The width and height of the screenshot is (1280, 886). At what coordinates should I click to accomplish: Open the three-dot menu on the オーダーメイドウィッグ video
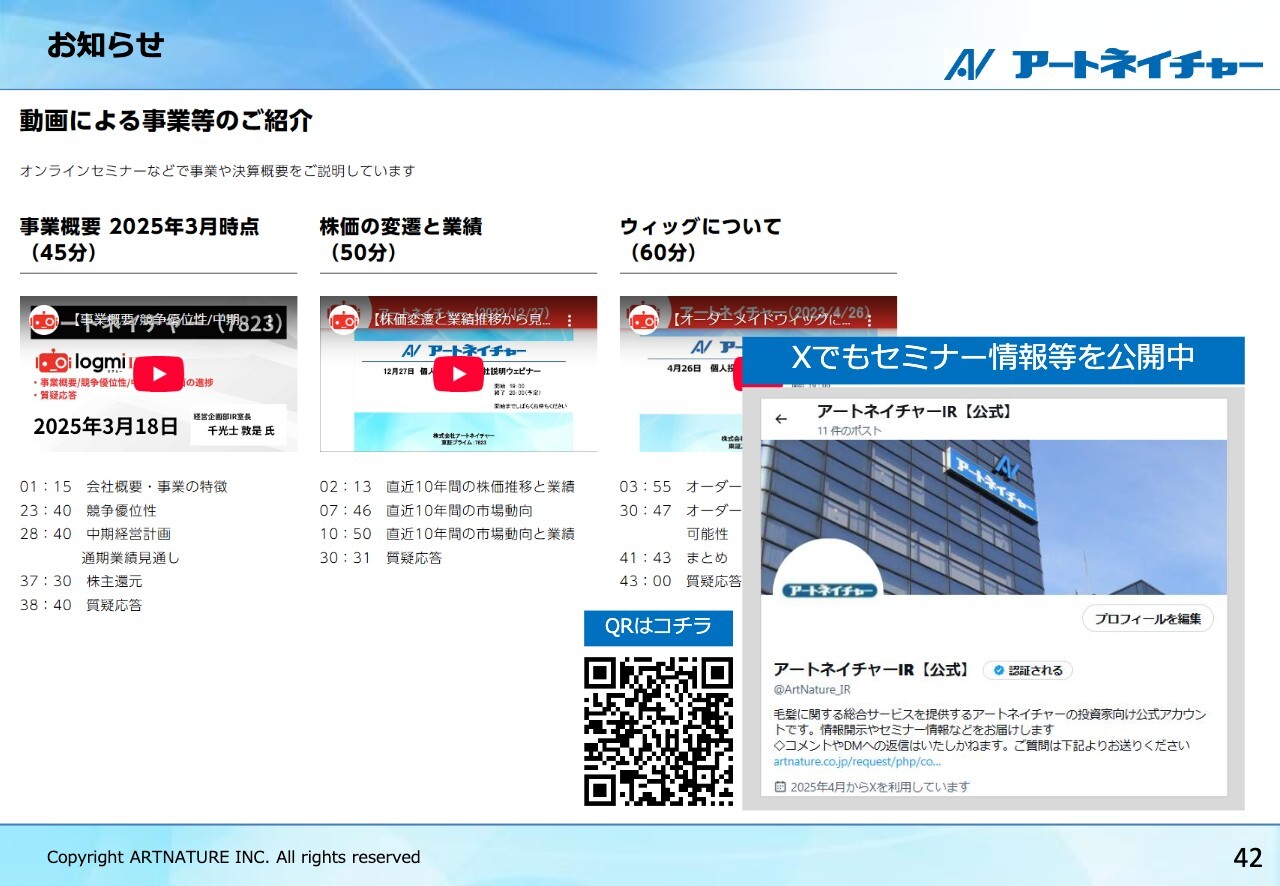point(870,321)
